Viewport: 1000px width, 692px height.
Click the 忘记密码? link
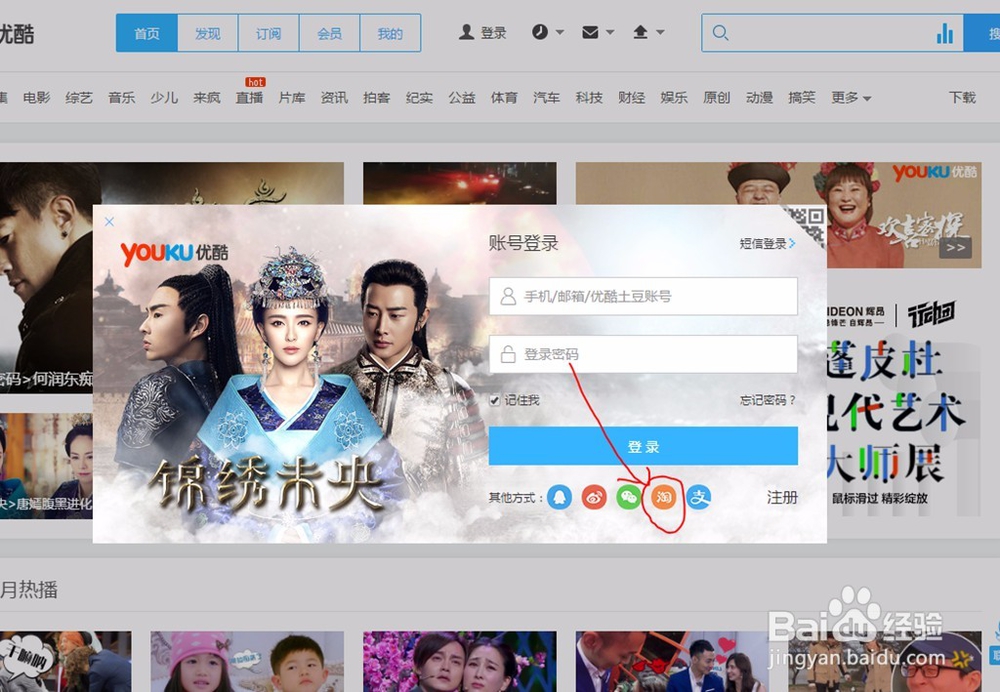pos(768,400)
